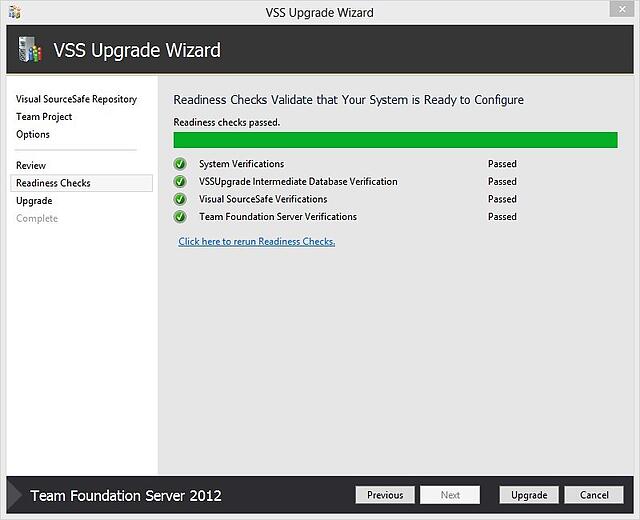Screen dimensions: 640x520
Task: Click the Team Foundation Server Verifications checkmark icon
Action: (180, 217)
